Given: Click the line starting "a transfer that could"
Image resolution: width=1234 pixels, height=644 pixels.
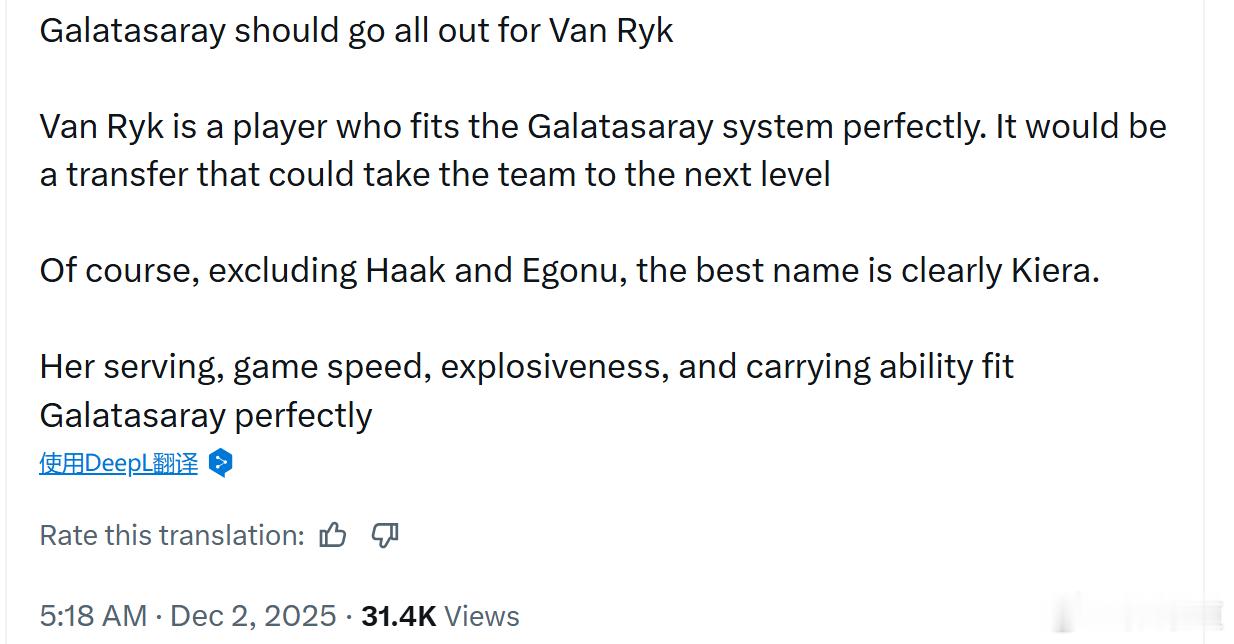Looking at the screenshot, I should (435, 175).
